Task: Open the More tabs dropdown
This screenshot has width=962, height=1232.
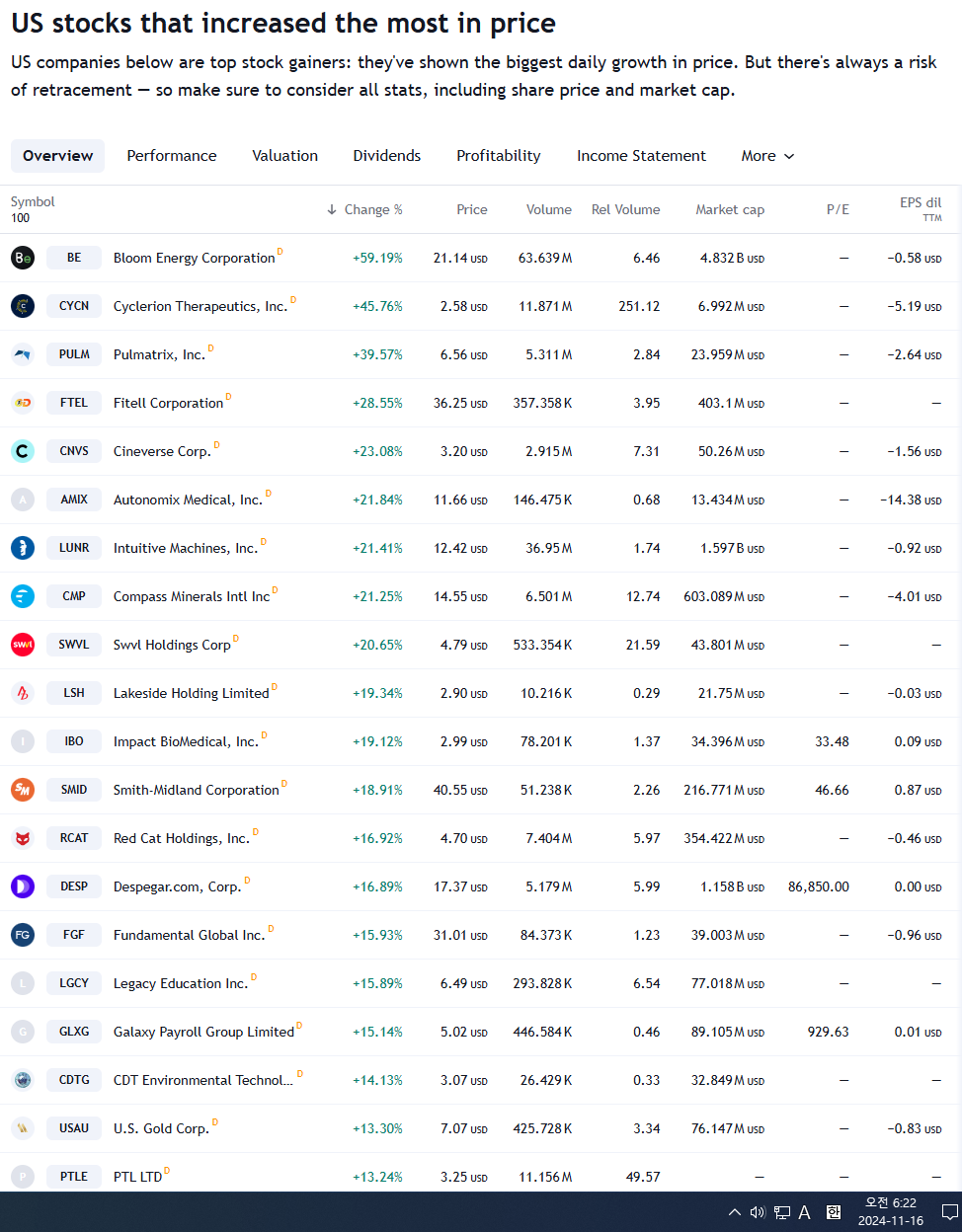Action: [767, 156]
